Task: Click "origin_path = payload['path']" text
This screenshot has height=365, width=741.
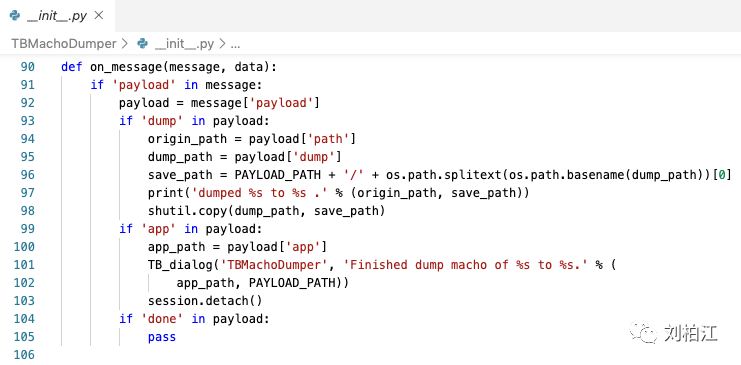Action: pos(252,139)
